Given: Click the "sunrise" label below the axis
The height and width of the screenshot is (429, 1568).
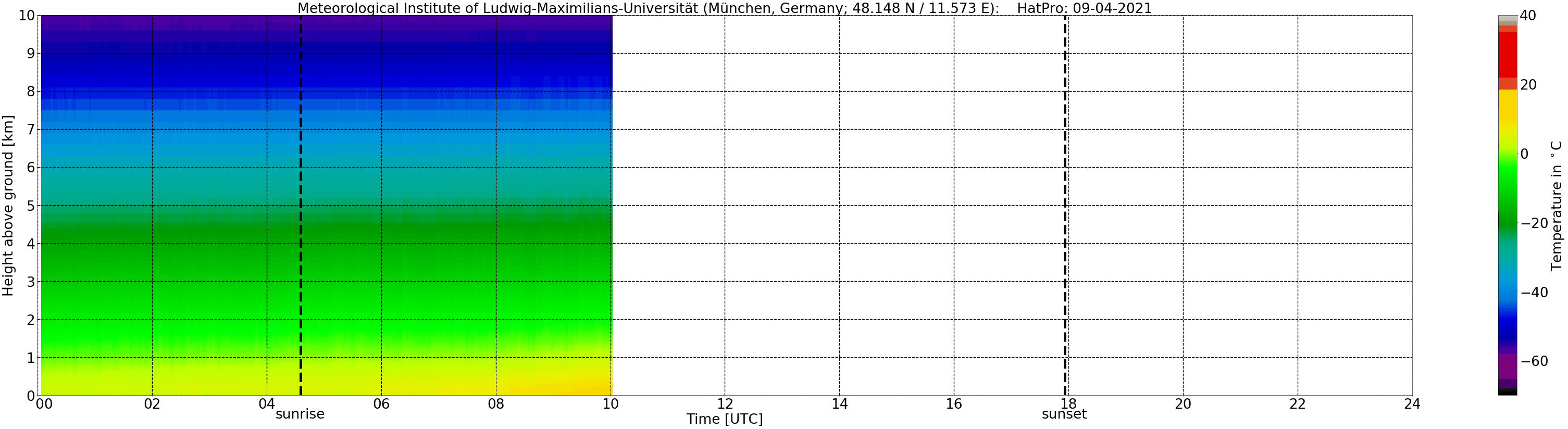Looking at the screenshot, I should 300,414.
